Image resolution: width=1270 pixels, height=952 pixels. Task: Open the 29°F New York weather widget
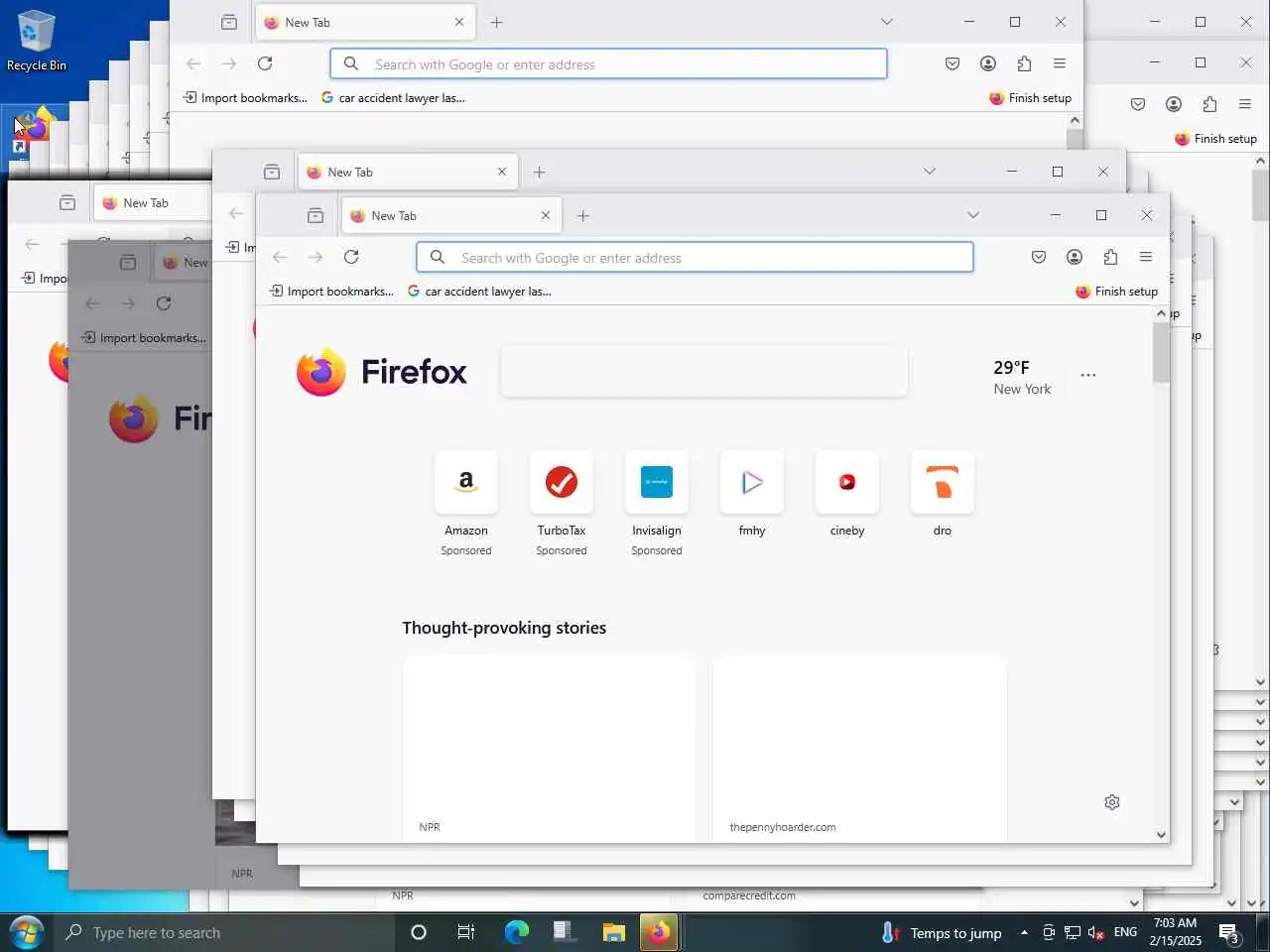[x=1022, y=377]
